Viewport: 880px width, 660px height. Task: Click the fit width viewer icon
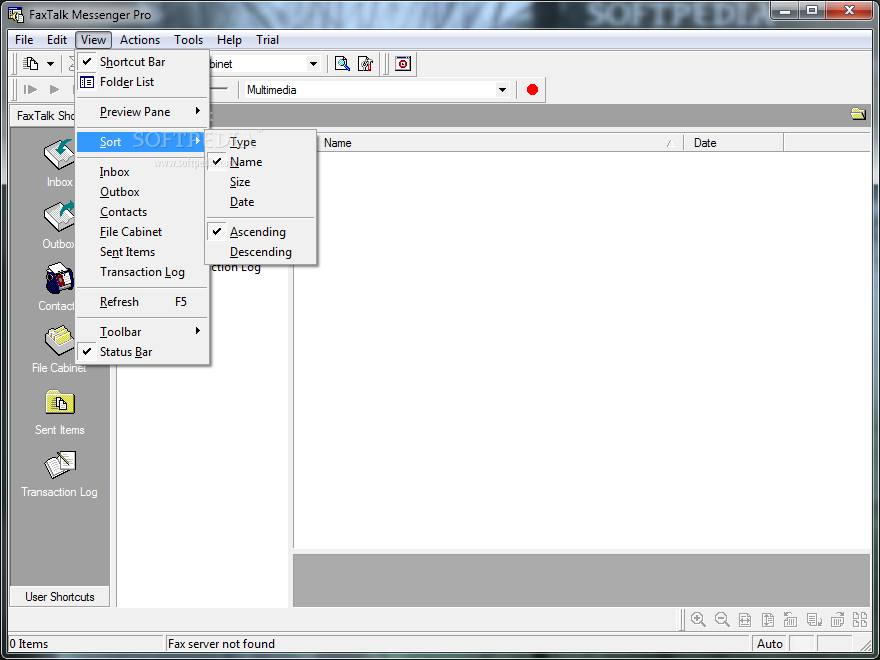(x=745, y=620)
